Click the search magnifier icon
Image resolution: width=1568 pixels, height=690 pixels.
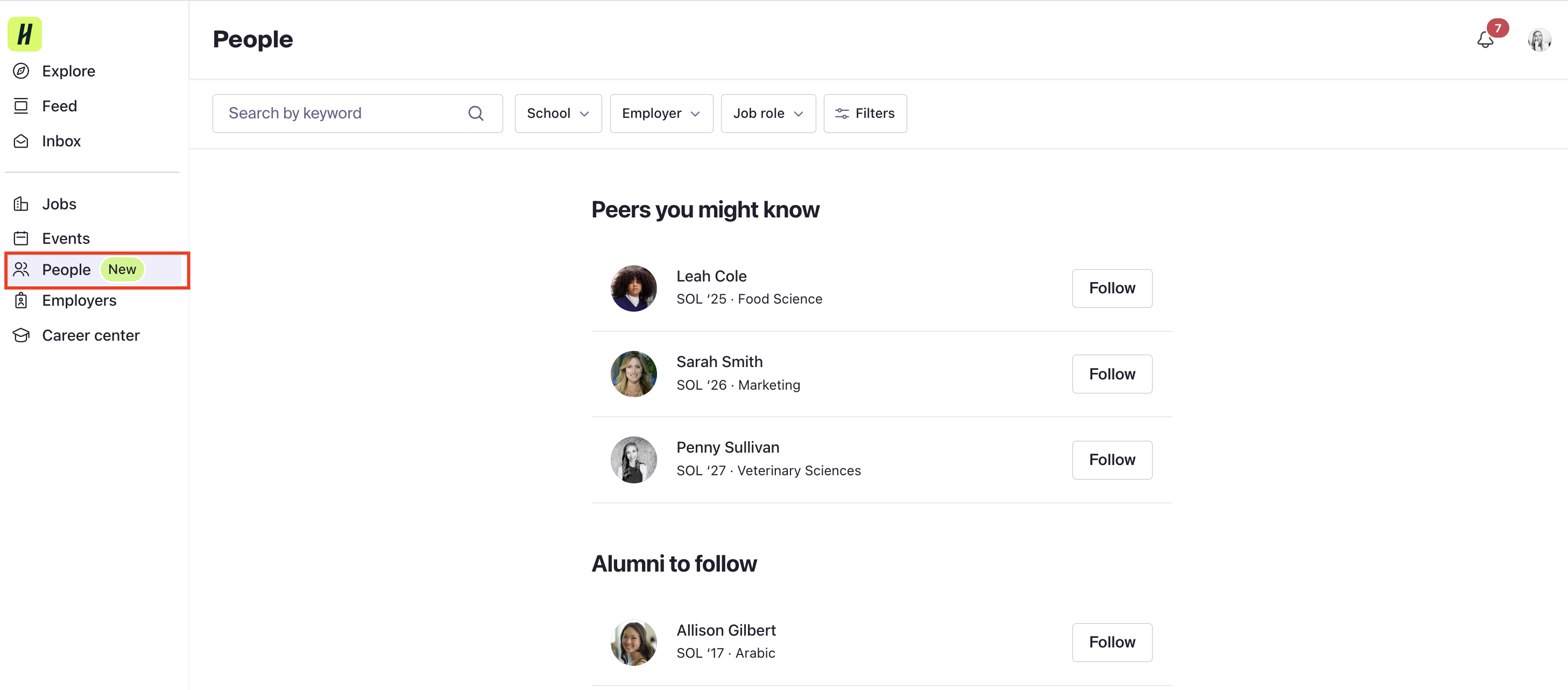coord(475,113)
